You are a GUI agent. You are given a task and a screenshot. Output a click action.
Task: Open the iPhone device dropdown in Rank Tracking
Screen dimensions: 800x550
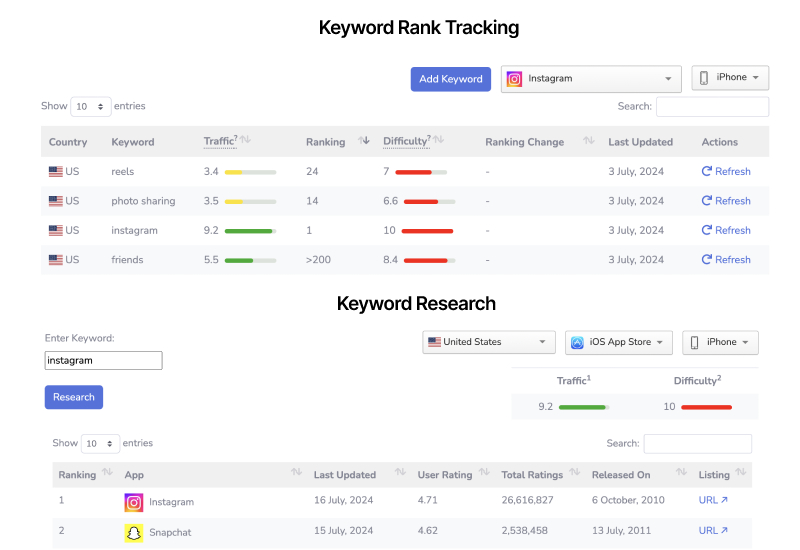pyautogui.click(x=730, y=78)
